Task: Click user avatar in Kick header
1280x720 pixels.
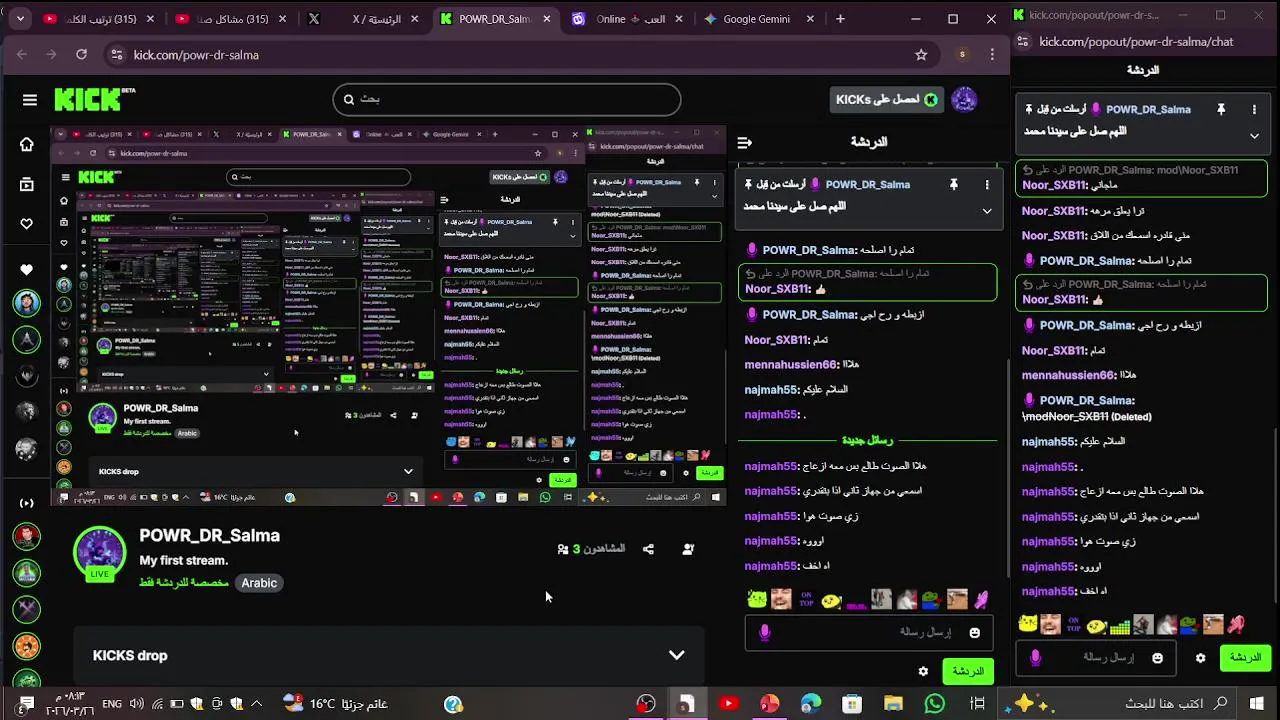Action: (x=964, y=99)
